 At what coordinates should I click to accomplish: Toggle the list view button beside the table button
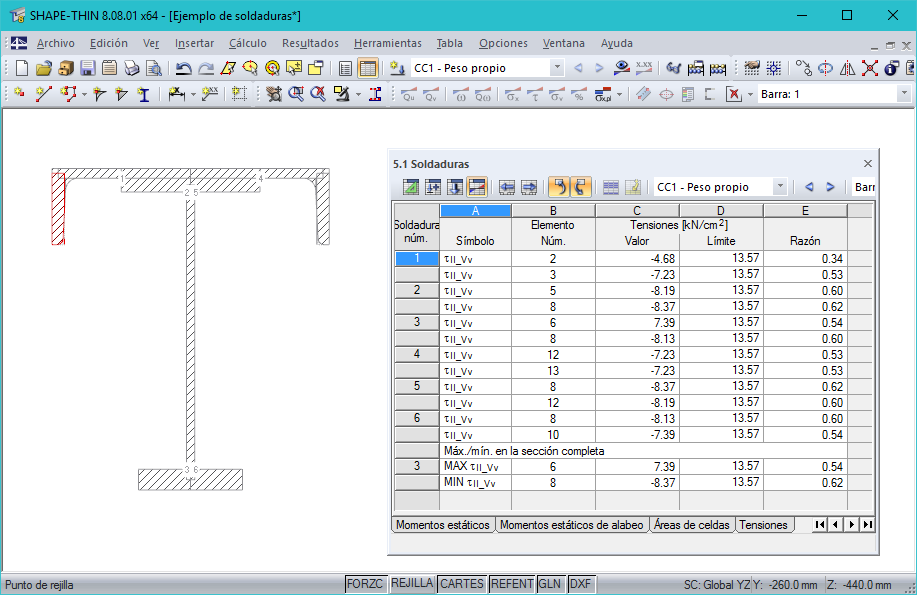[346, 68]
